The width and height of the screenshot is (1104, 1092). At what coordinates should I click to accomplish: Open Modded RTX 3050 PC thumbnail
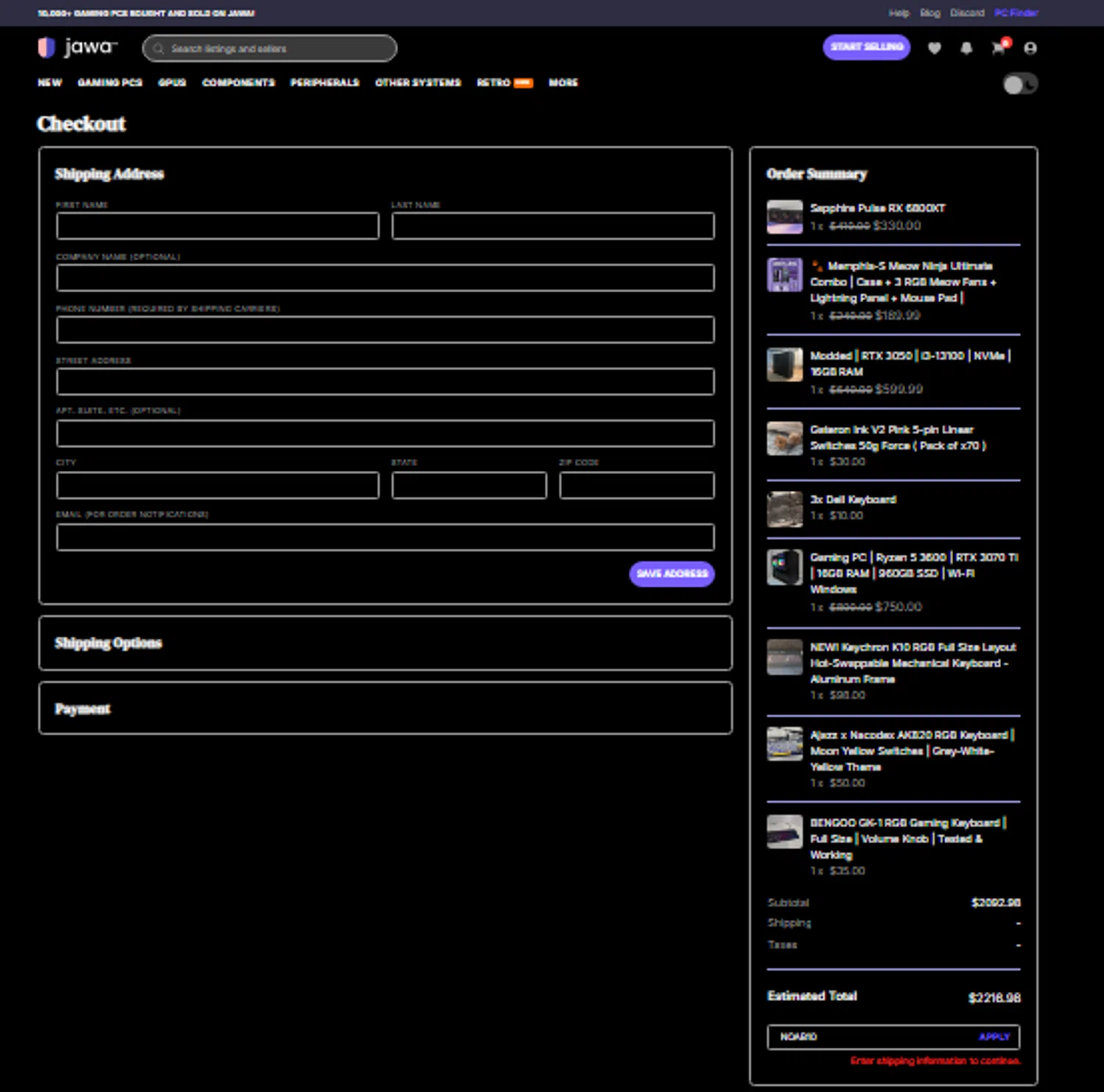(x=785, y=364)
